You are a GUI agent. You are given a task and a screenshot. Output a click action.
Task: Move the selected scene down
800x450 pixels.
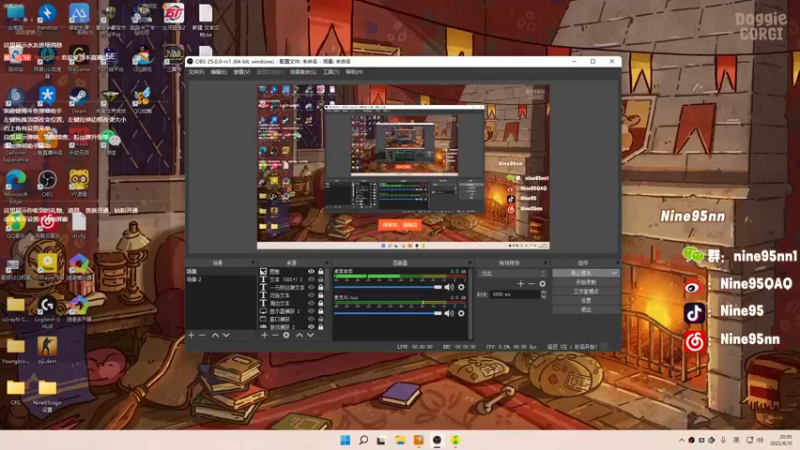tap(226, 335)
